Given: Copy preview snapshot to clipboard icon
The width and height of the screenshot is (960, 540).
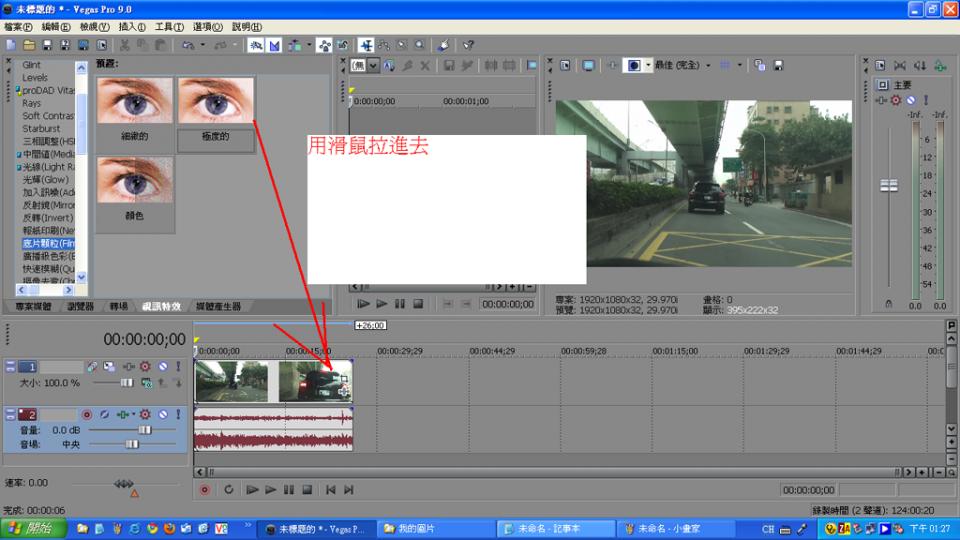Looking at the screenshot, I should tap(759, 65).
